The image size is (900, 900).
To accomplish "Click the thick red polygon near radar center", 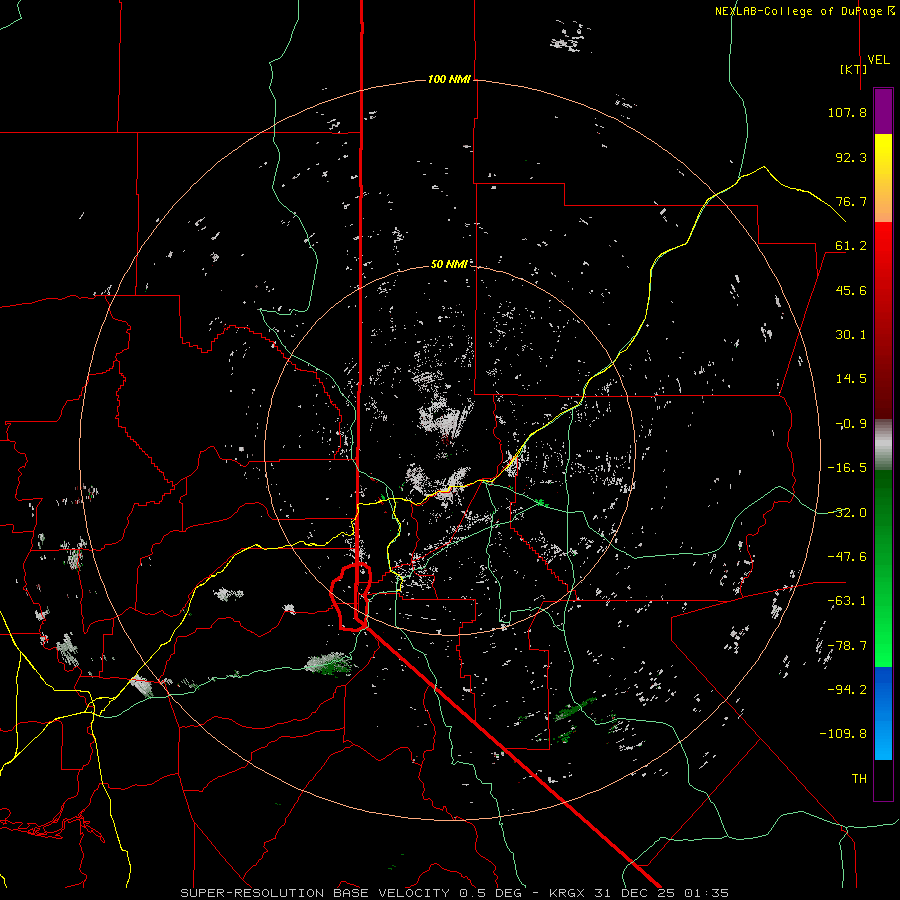I will (351, 597).
